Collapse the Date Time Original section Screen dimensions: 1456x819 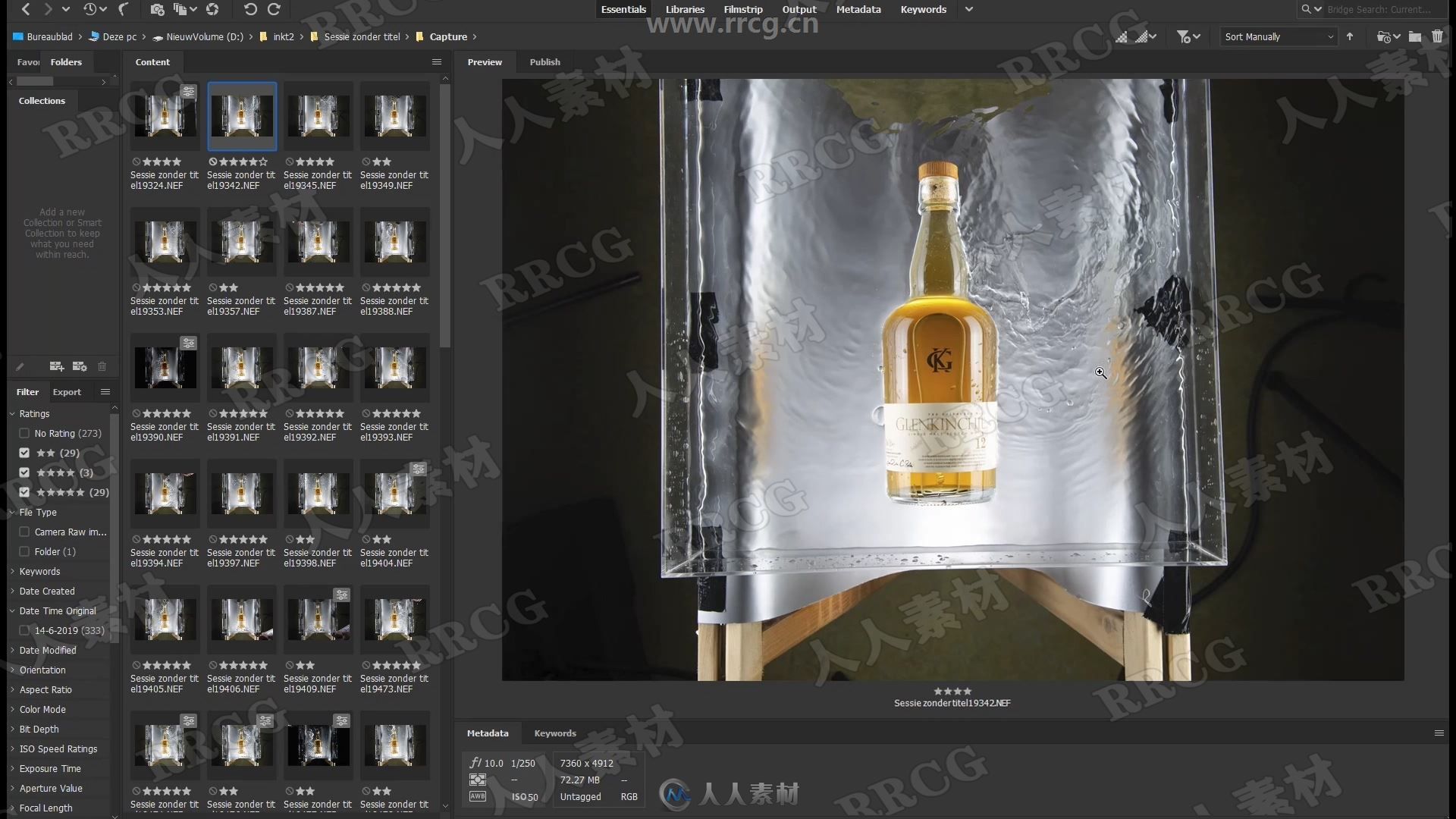click(x=12, y=610)
